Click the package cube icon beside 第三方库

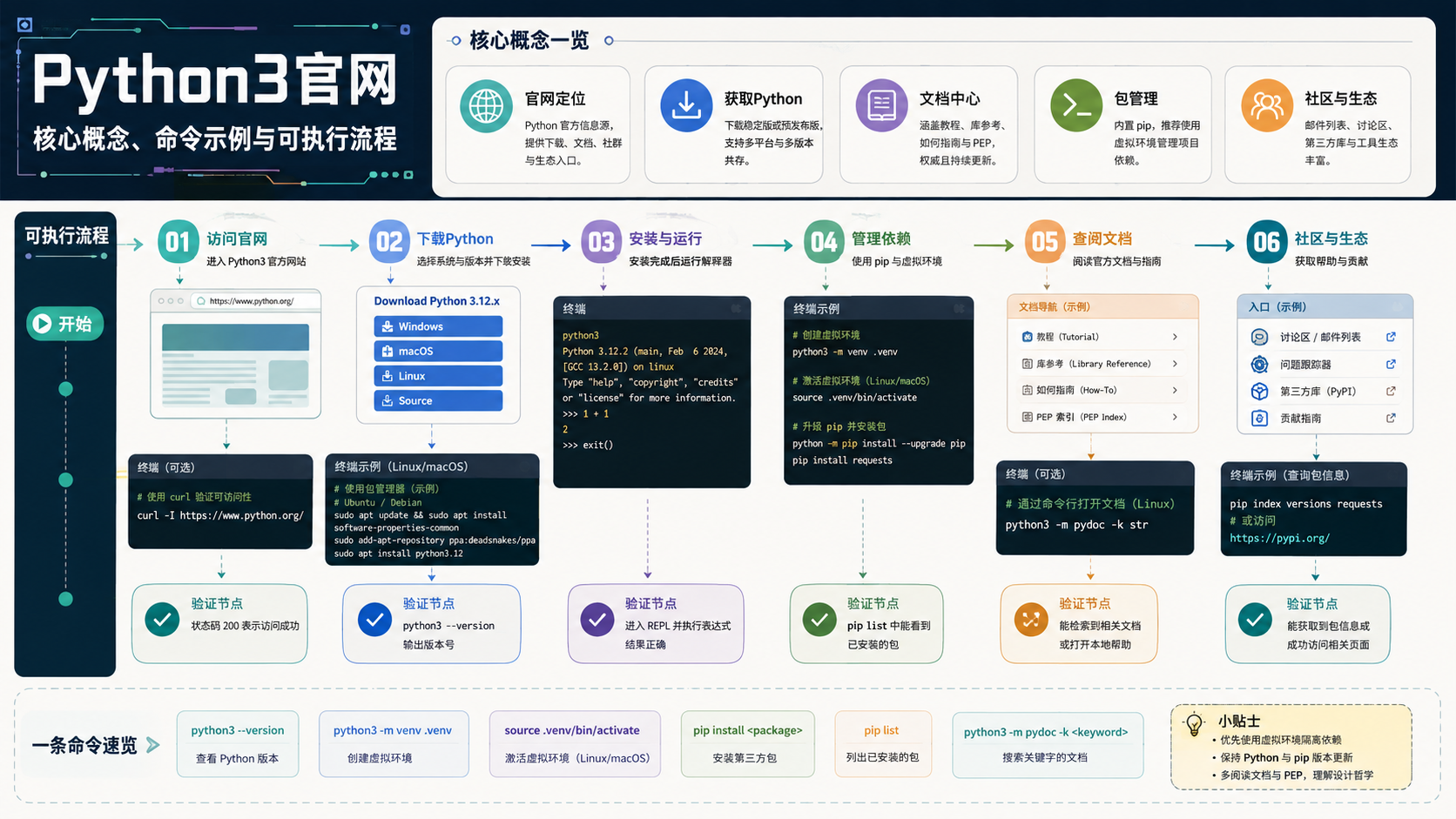click(1259, 391)
